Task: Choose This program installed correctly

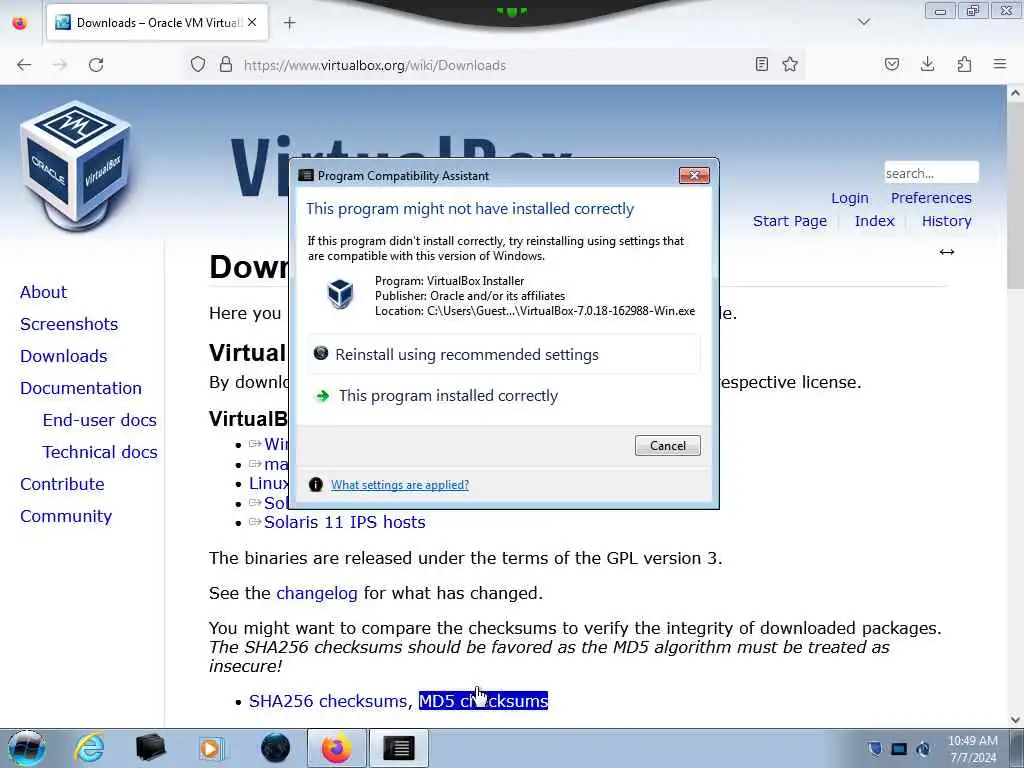Action: tap(504, 396)
